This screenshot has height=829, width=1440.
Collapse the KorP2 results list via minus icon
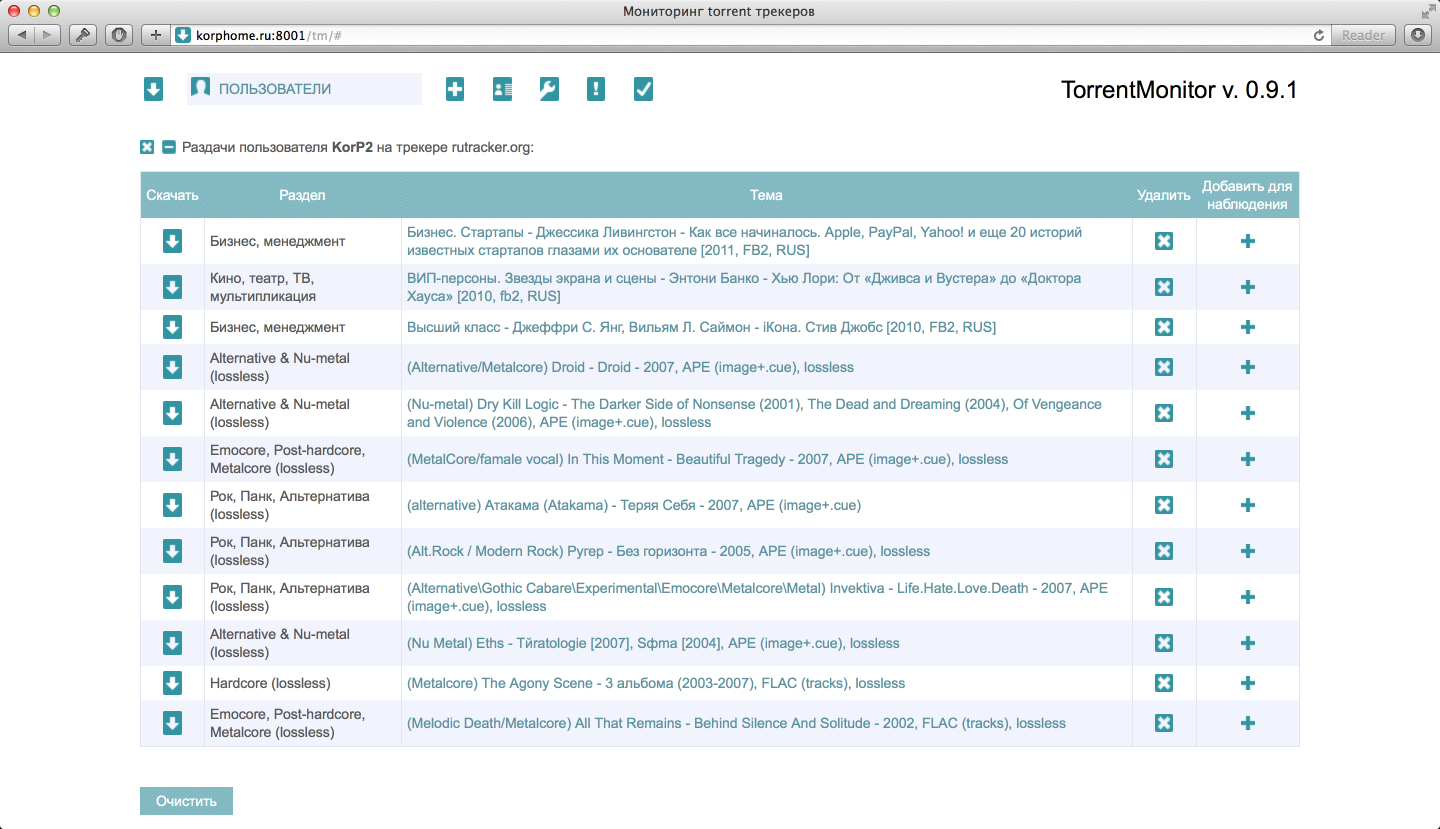click(167, 146)
